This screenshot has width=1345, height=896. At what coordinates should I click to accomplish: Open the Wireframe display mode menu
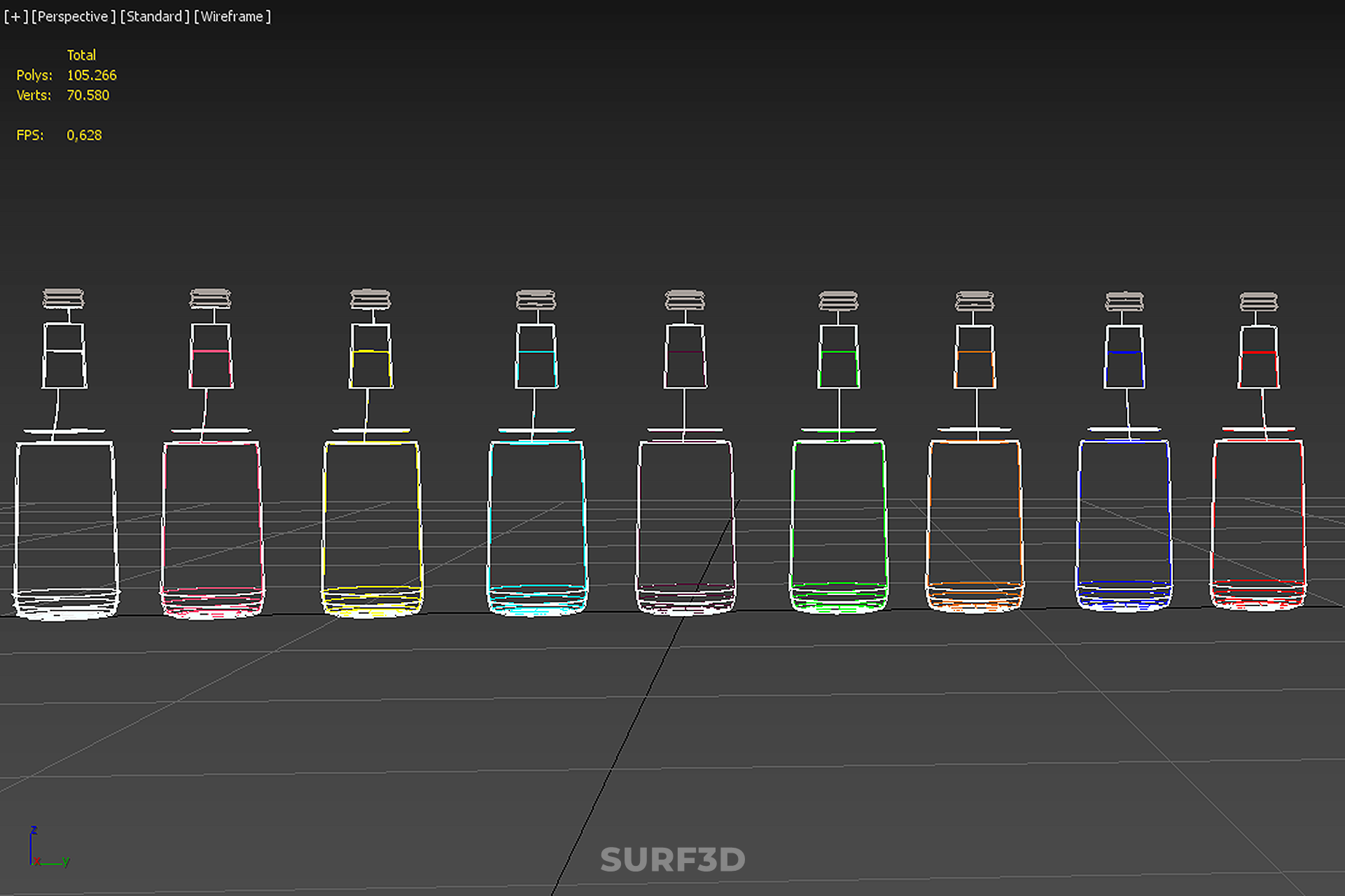point(232,16)
